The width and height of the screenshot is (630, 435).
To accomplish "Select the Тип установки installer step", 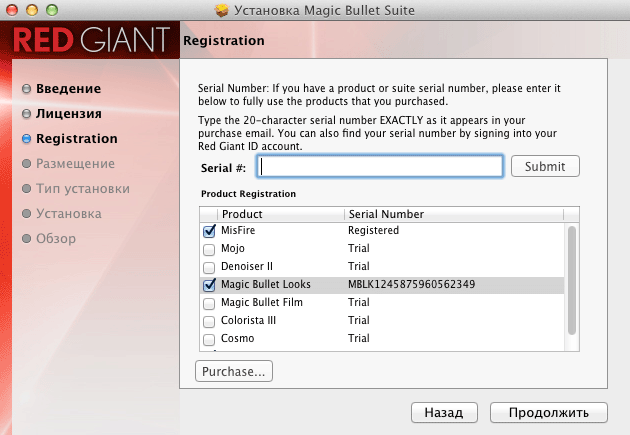I will [x=76, y=188].
